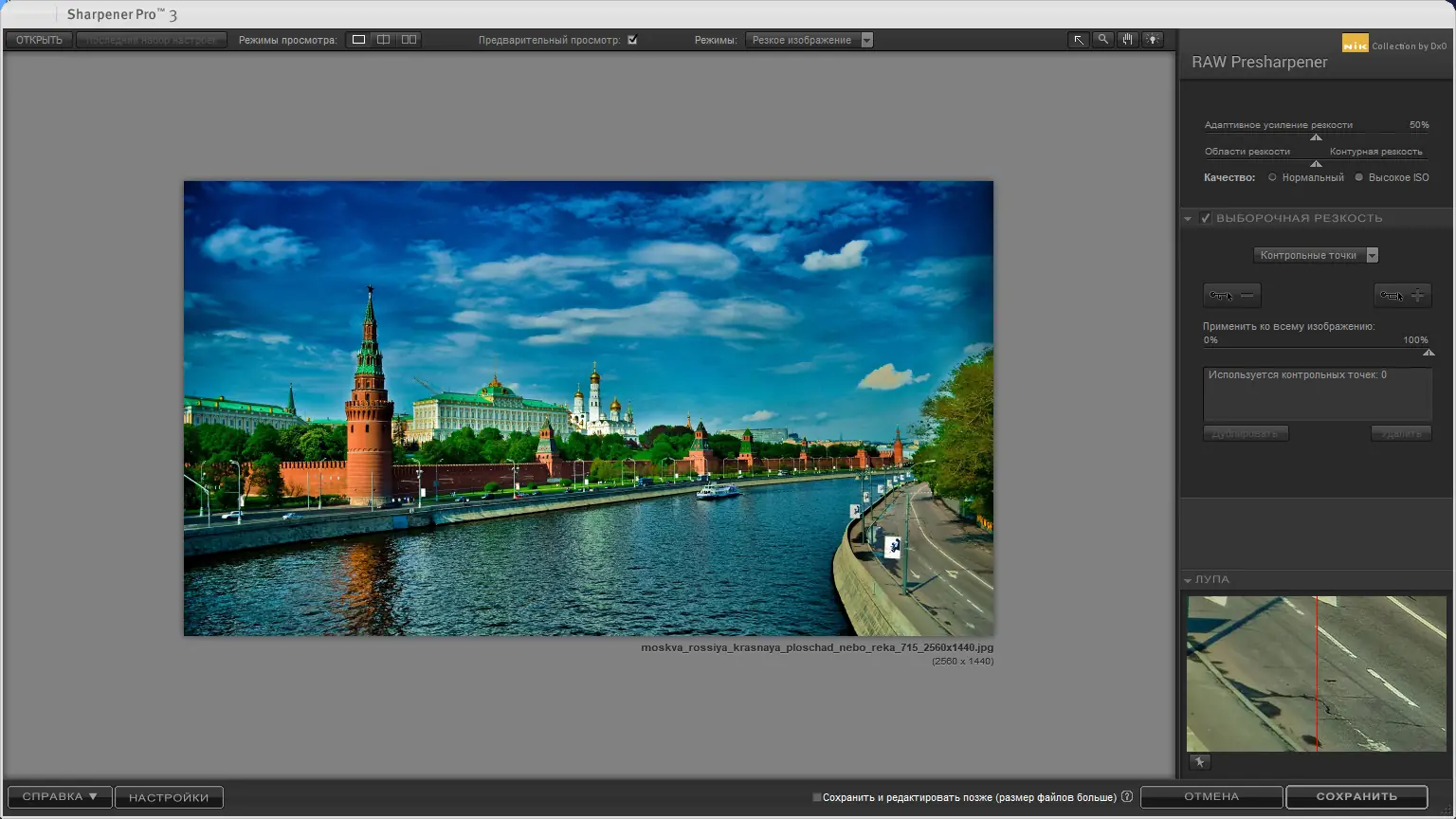
Task: Click the lightbulb background color icon
Action: 1152,40
